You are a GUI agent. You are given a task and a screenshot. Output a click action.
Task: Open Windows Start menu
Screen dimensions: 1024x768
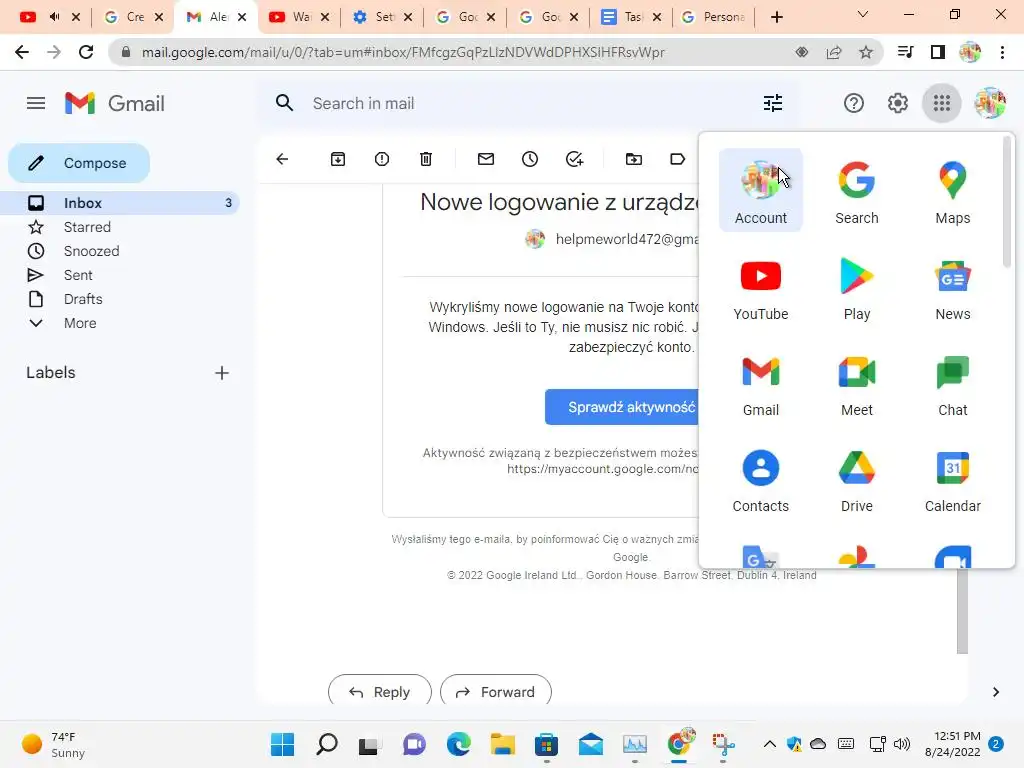click(x=282, y=744)
